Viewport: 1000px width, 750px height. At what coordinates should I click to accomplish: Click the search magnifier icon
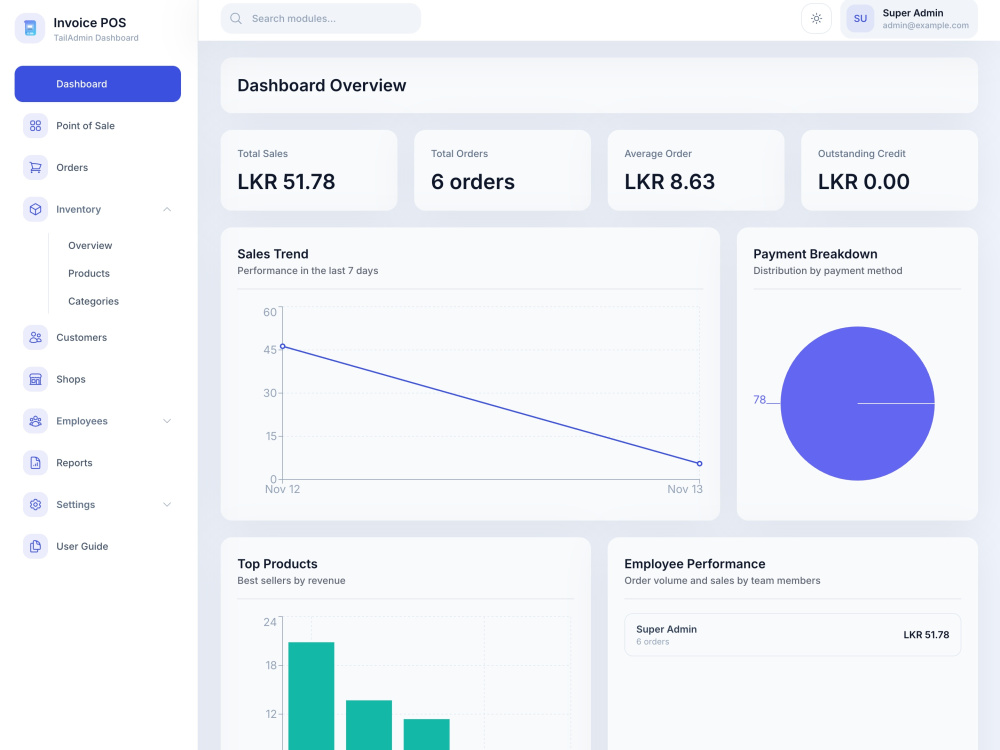coord(236,18)
